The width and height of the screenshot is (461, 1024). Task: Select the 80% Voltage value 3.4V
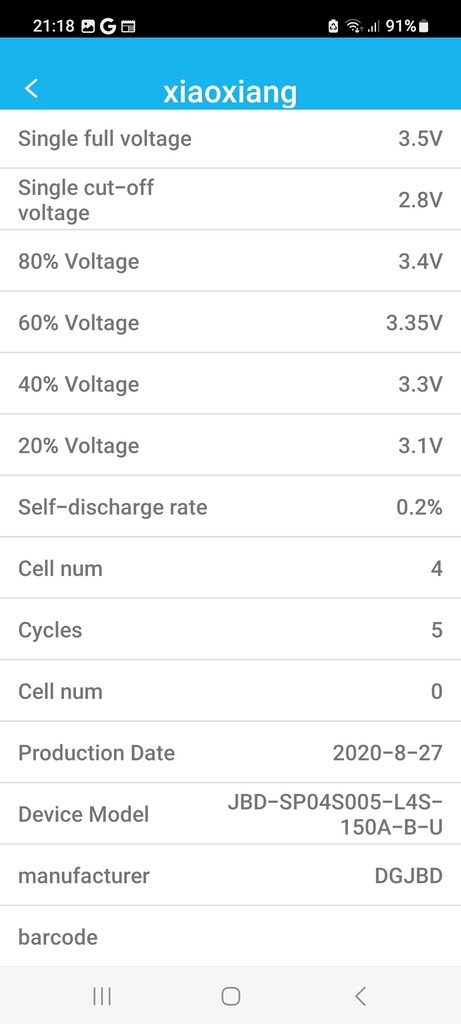421,261
